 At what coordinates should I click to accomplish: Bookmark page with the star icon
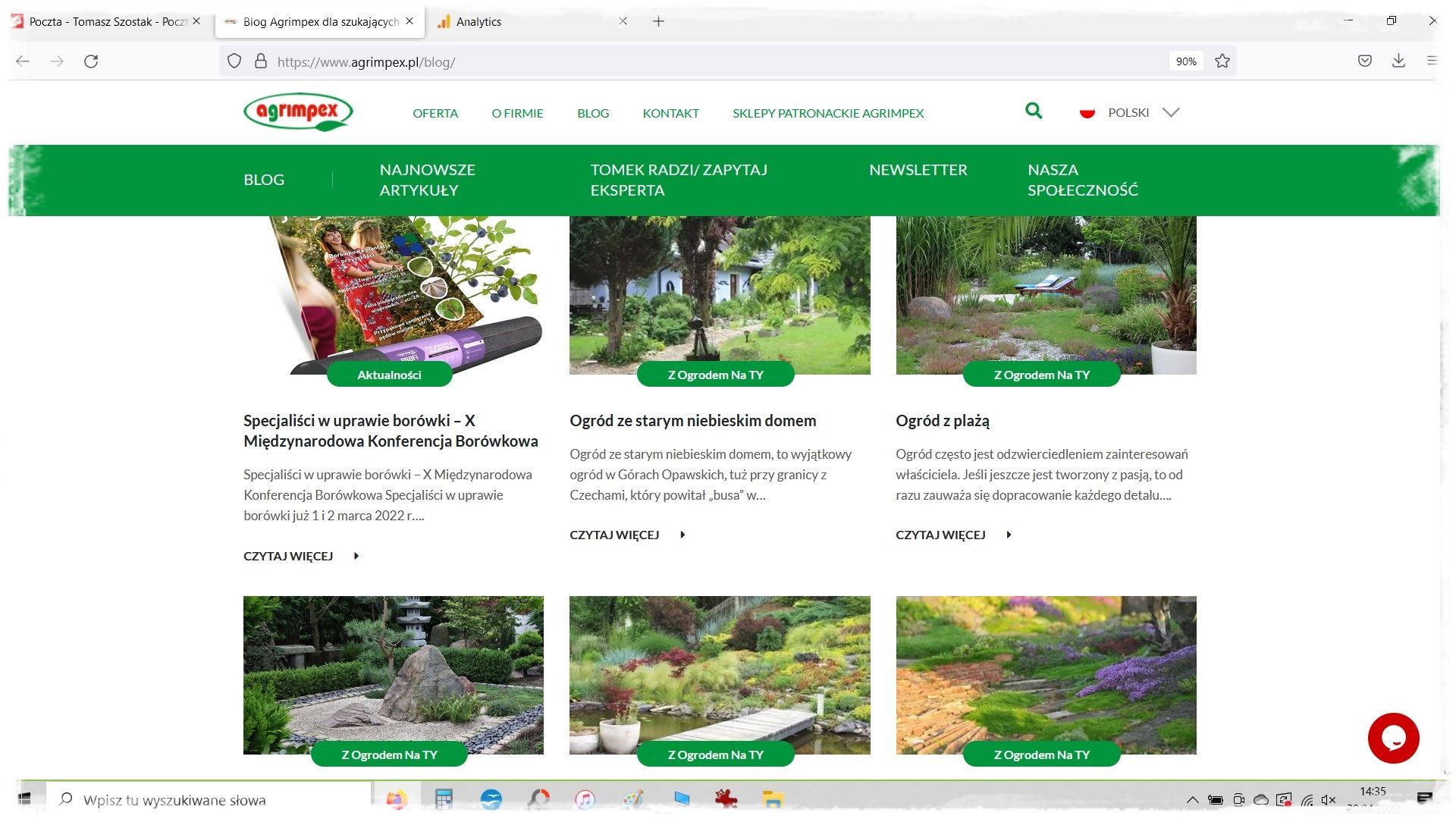click(1222, 61)
